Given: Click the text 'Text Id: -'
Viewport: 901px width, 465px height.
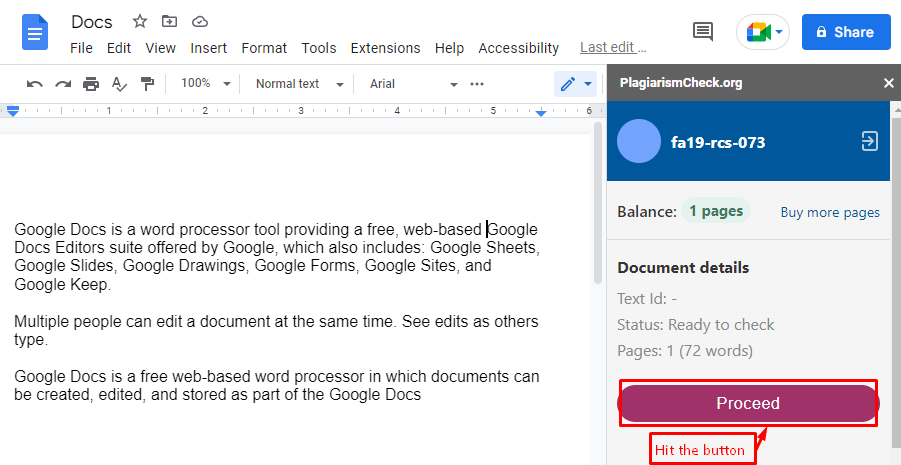Looking at the screenshot, I should tap(647, 299).
